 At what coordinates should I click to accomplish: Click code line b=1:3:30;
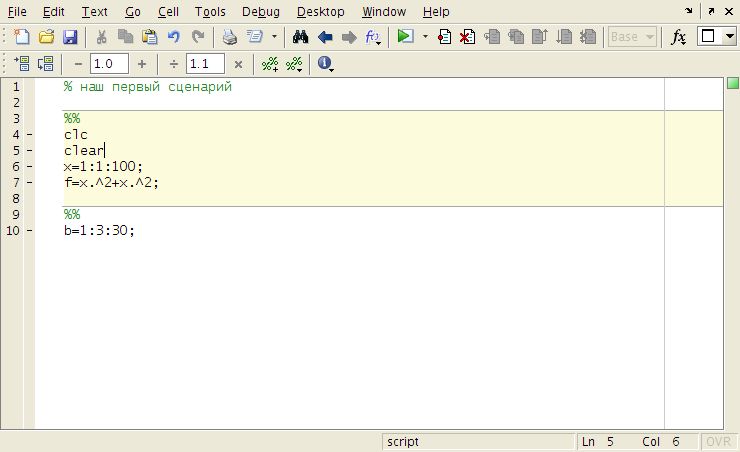point(99,231)
